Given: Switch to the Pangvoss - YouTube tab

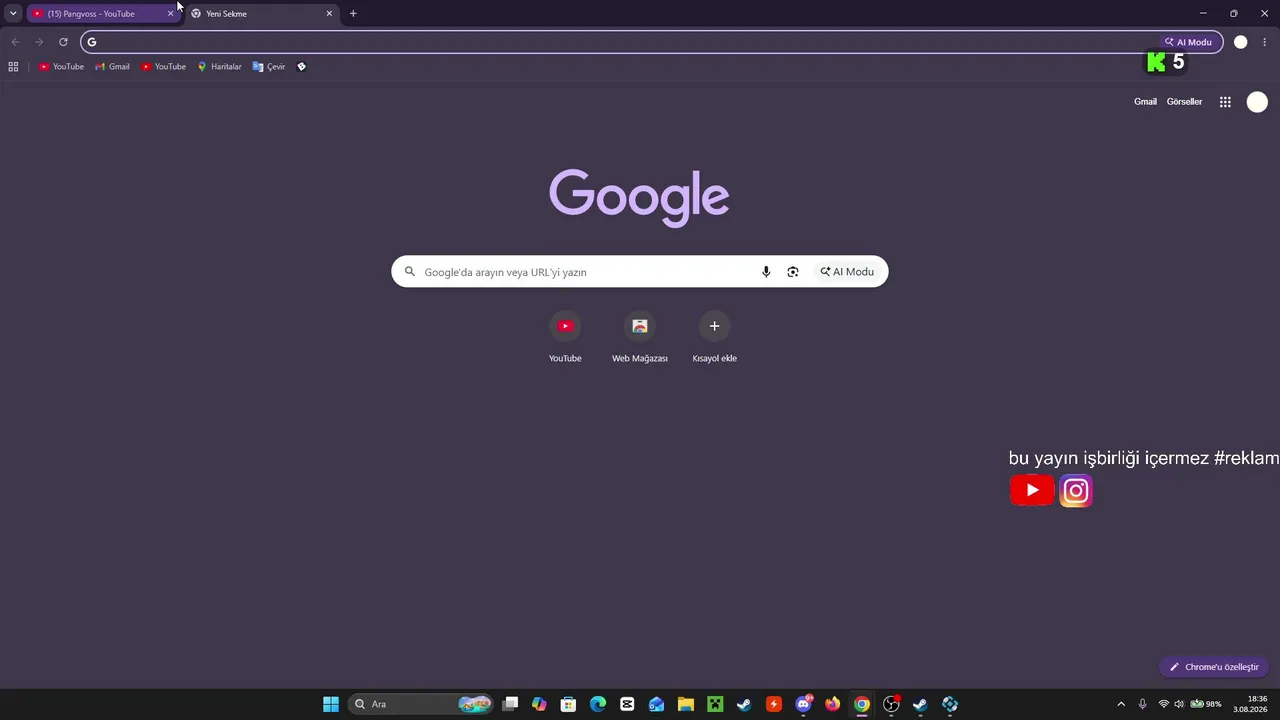Looking at the screenshot, I should pyautogui.click(x=102, y=14).
